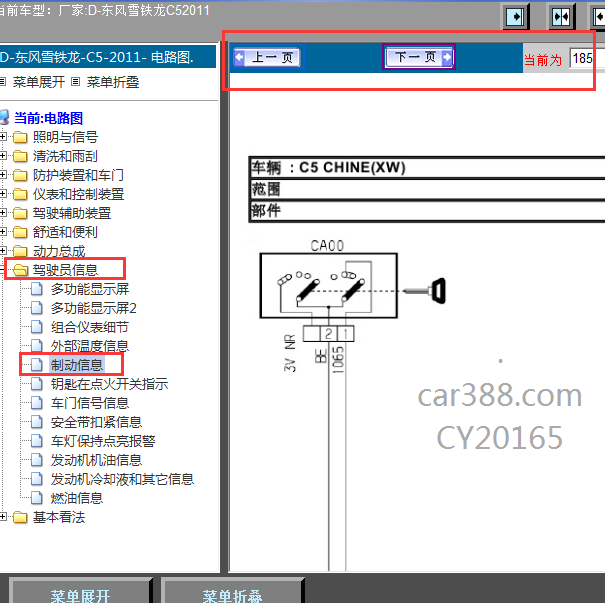
Task: Expand the 仪表和控制装置 folder
Action: pyautogui.click(x=3, y=193)
